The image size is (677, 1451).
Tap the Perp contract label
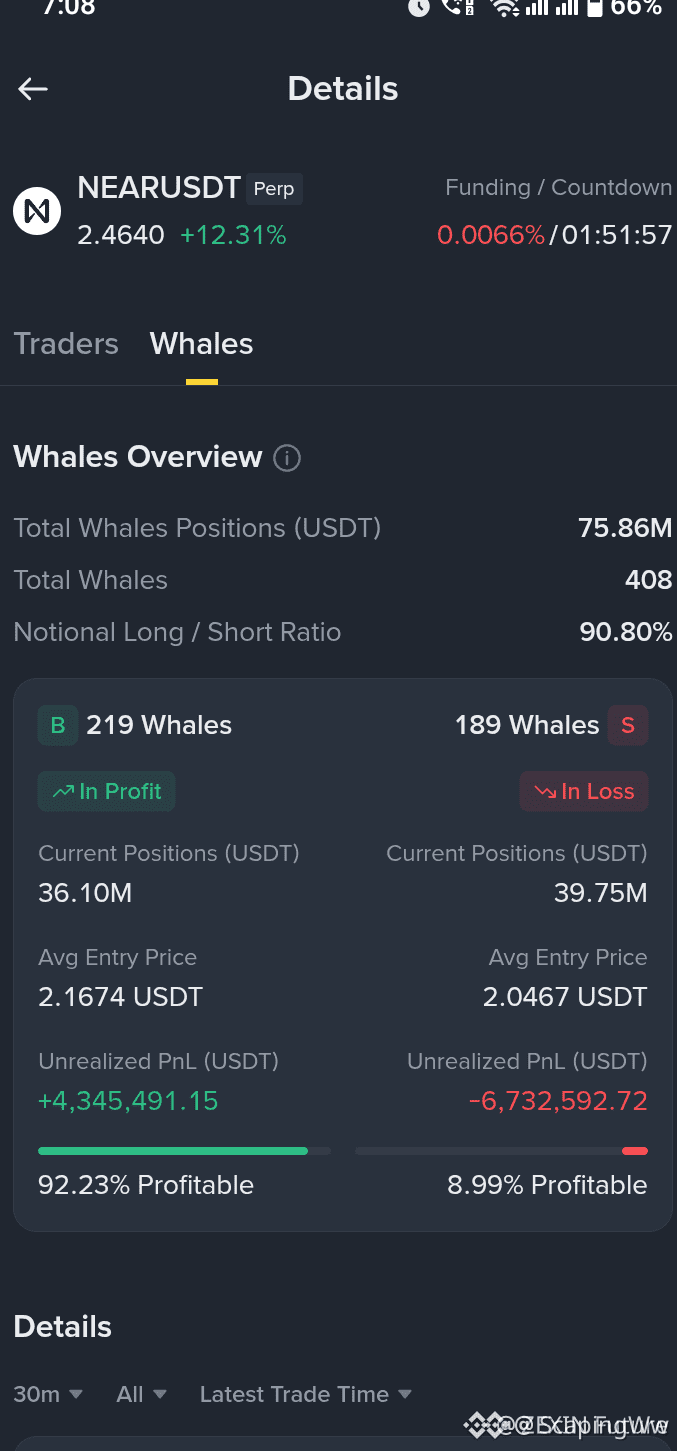pos(274,189)
